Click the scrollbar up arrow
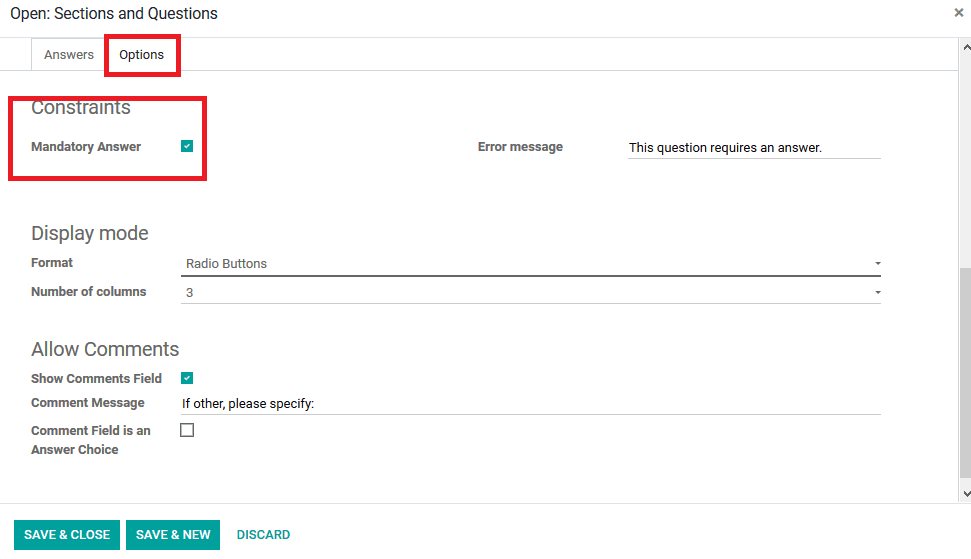The height and width of the screenshot is (559, 971). 966,47
